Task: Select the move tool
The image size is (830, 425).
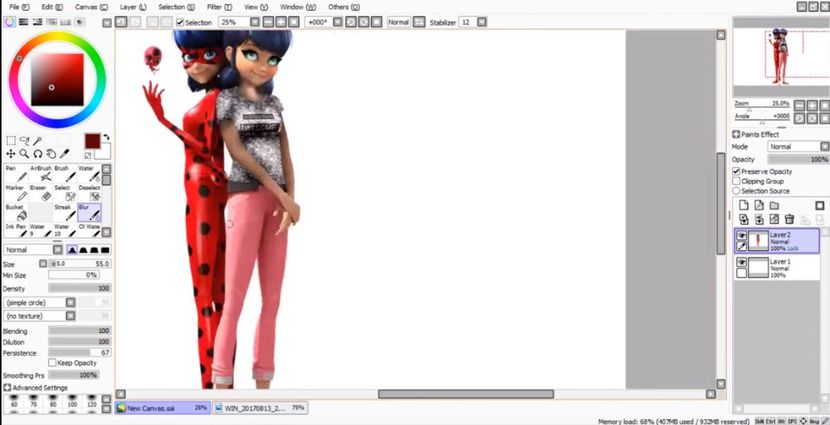Action: tap(11, 154)
